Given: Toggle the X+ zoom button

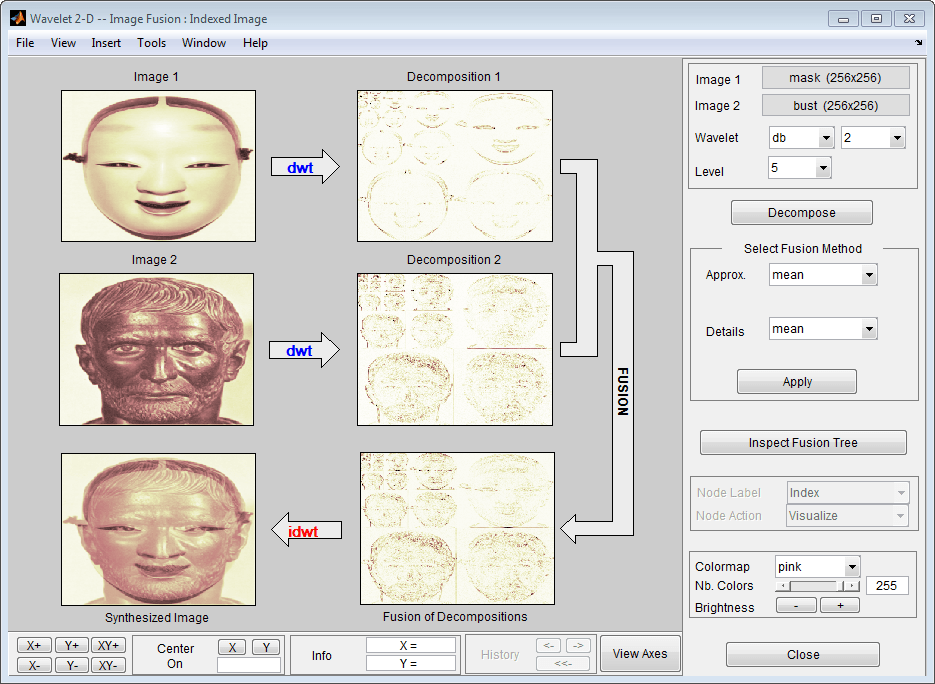Looking at the screenshot, I should pyautogui.click(x=34, y=645).
